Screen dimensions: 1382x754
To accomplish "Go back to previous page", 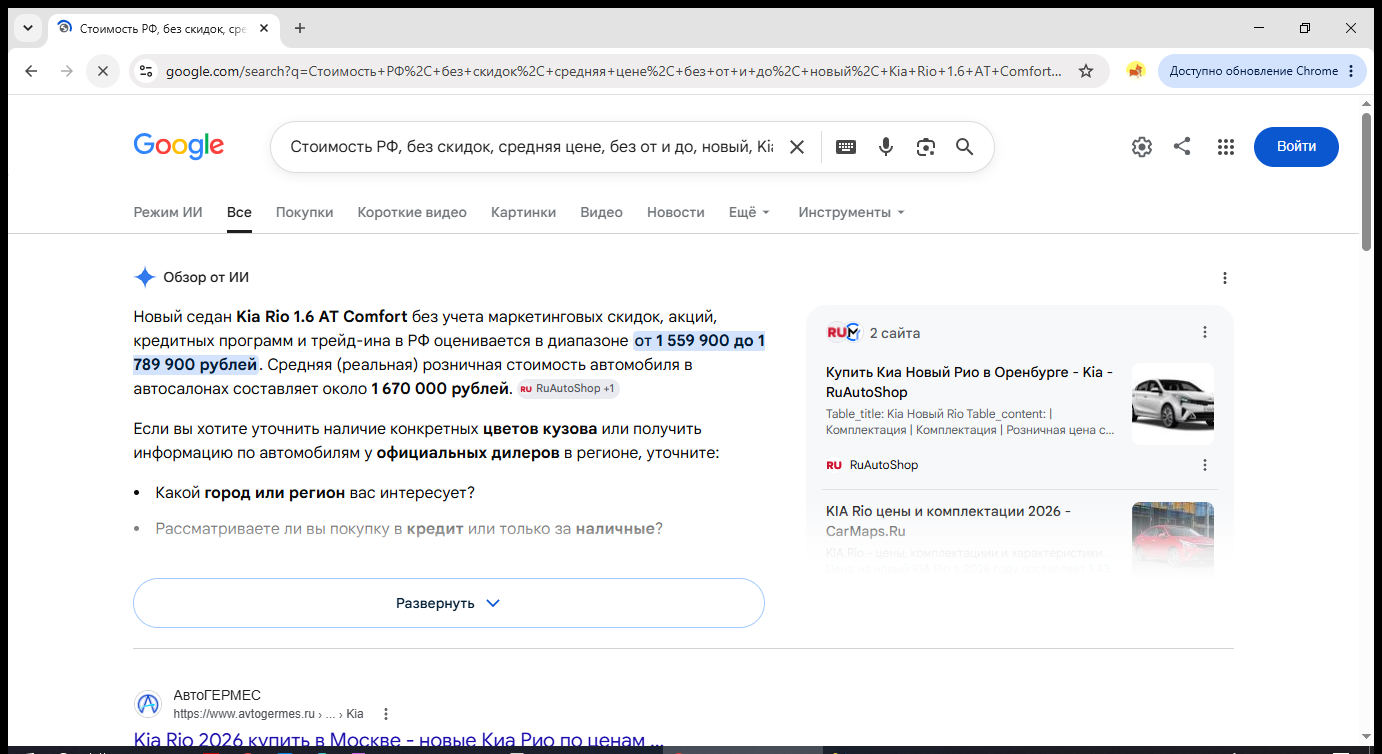I will pyautogui.click(x=31, y=71).
